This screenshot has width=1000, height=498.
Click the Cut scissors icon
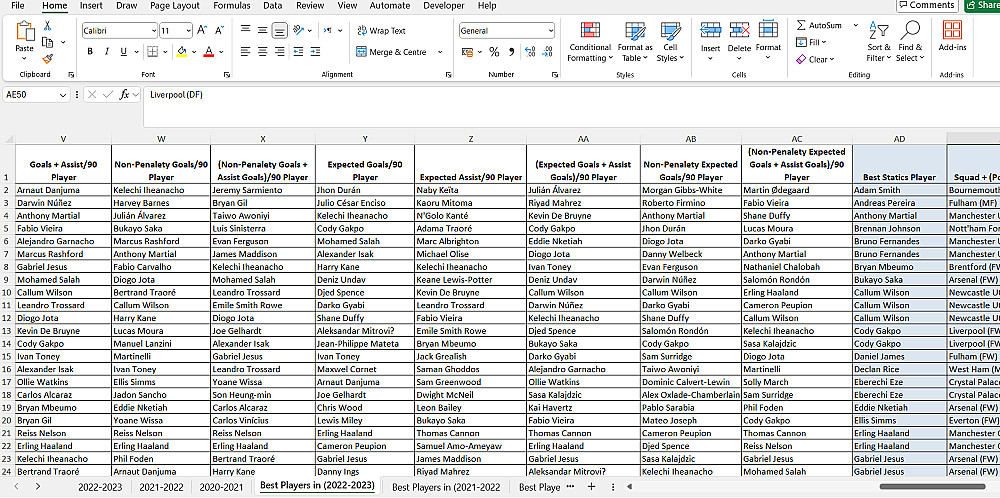tap(47, 26)
